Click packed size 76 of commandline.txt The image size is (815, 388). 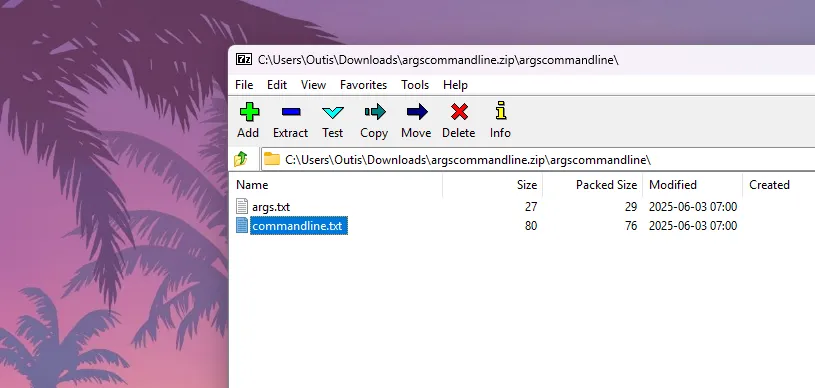pyautogui.click(x=630, y=226)
